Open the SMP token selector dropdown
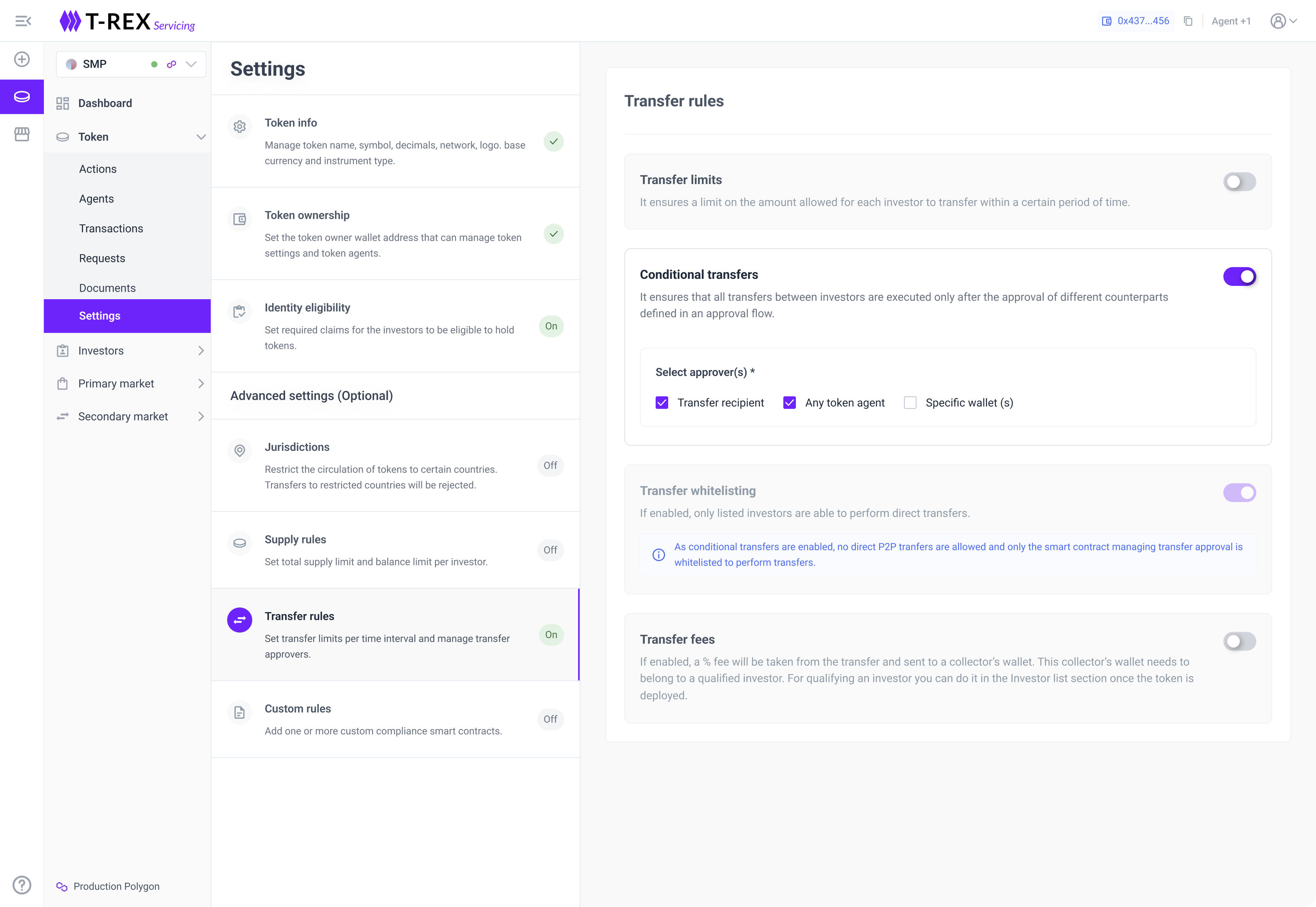Image resolution: width=1316 pixels, height=907 pixels. [131, 64]
